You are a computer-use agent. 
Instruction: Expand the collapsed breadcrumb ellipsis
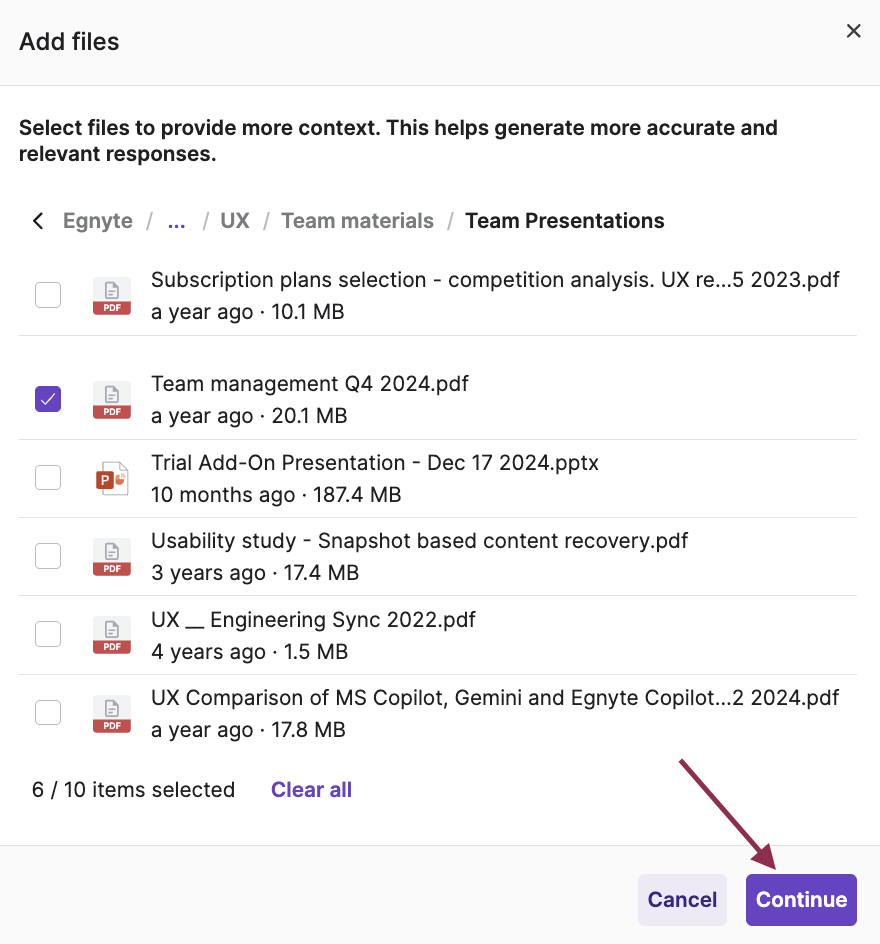coord(176,221)
